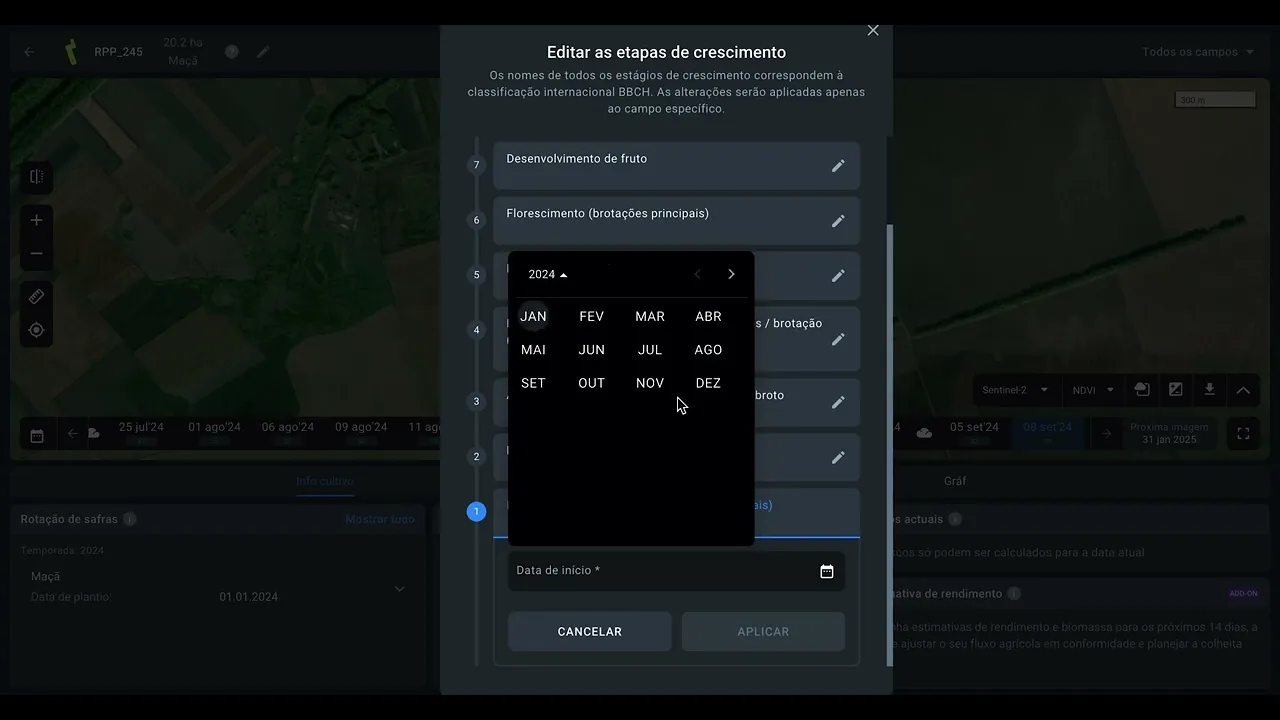1280x720 pixels.
Task: Expand Maçã crop rotation entry
Action: (399, 588)
